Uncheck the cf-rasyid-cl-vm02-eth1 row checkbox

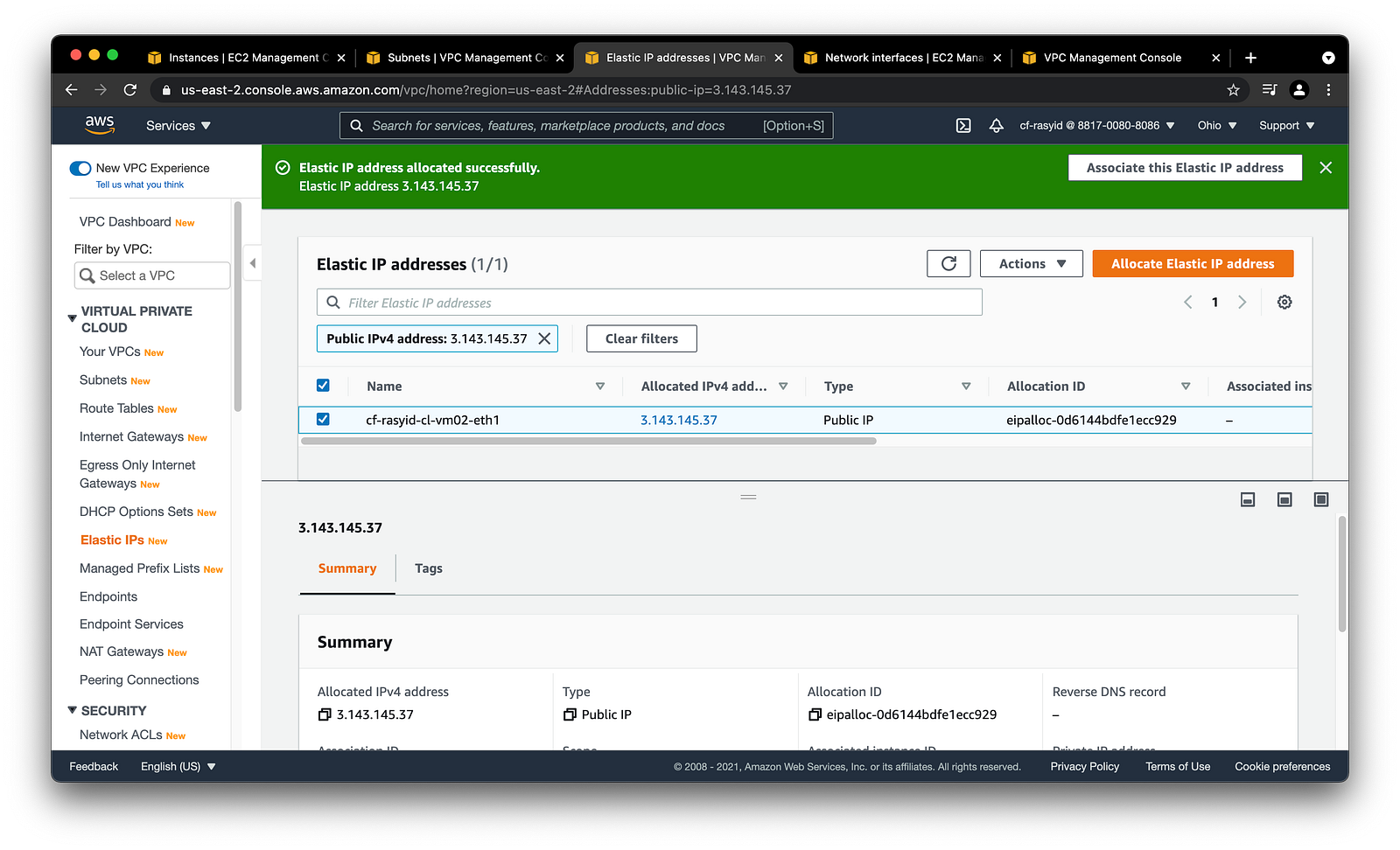click(x=323, y=420)
